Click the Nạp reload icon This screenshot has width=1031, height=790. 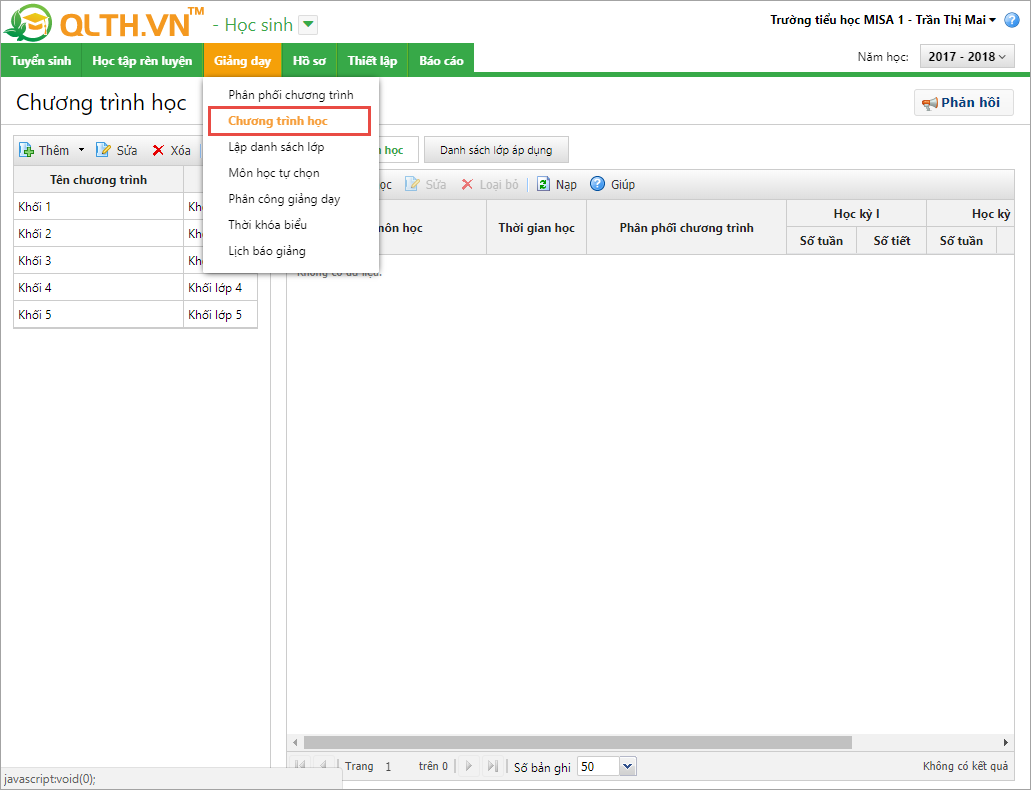pyautogui.click(x=543, y=184)
